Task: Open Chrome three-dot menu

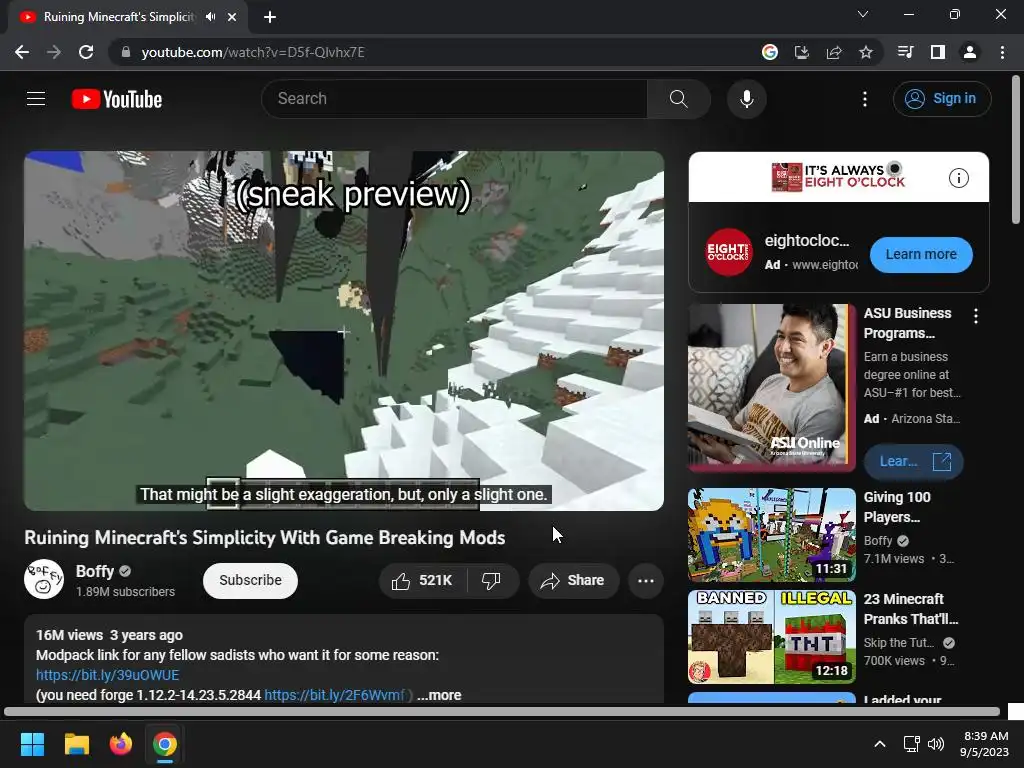Action: coord(1002,52)
